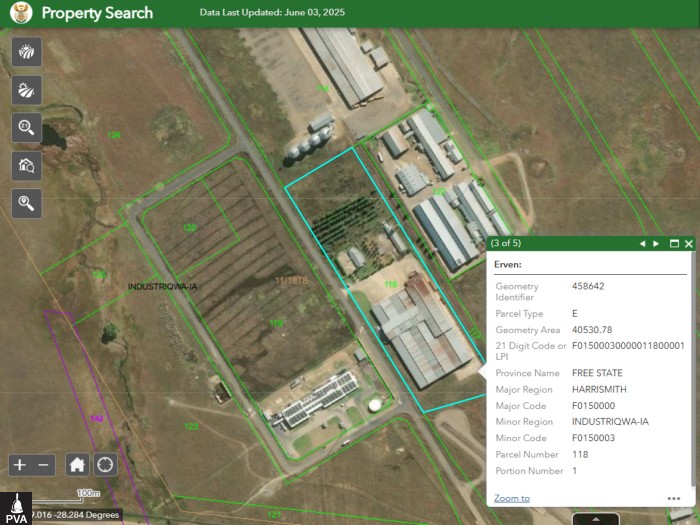Select the Minor Region value INDUSTRIQWA-IA in popup
700x525 pixels.
610,421
